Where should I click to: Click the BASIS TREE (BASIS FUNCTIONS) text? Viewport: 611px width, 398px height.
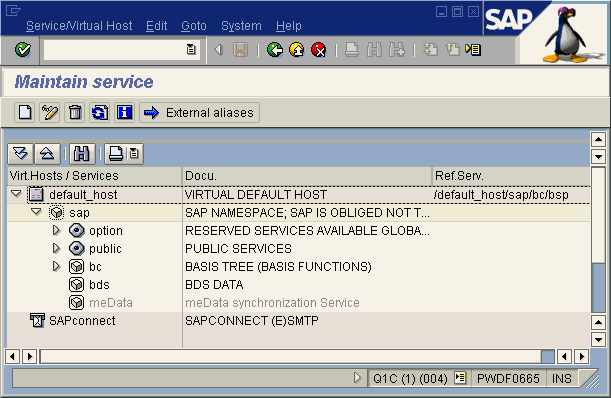278,267
